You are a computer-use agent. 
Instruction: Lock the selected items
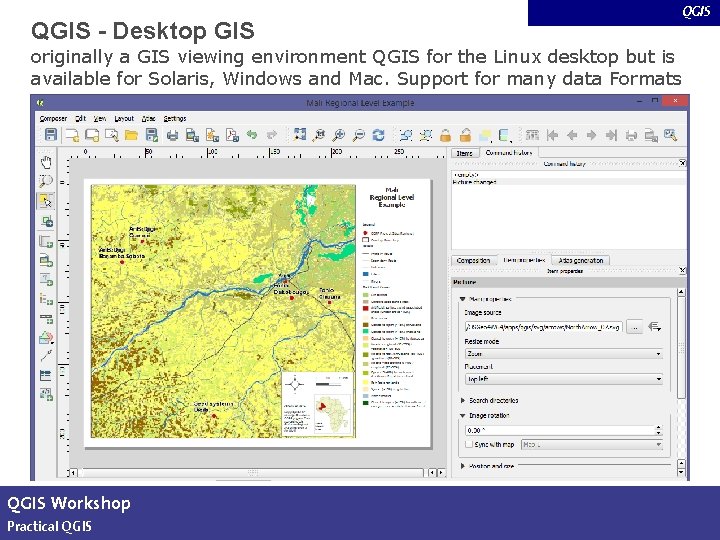pyautogui.click(x=445, y=135)
